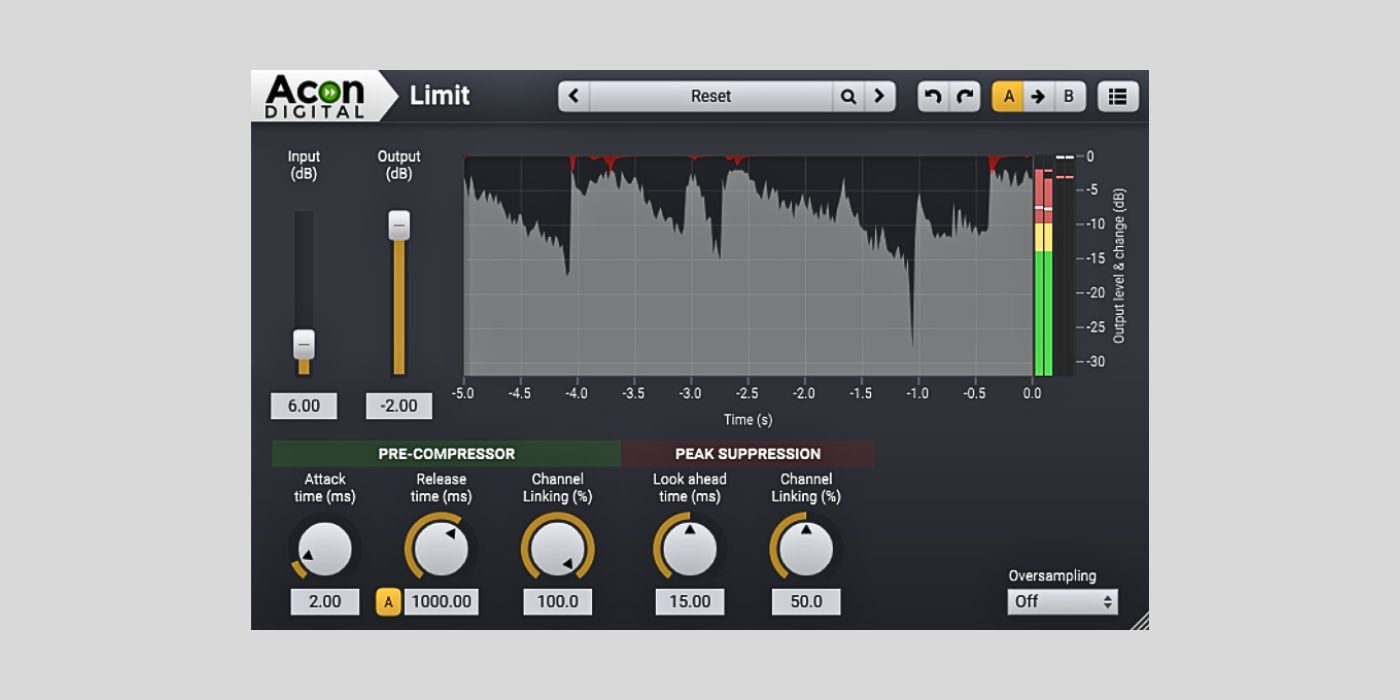The image size is (1400, 700).
Task: Open preset search magnifier icon
Action: tap(848, 96)
